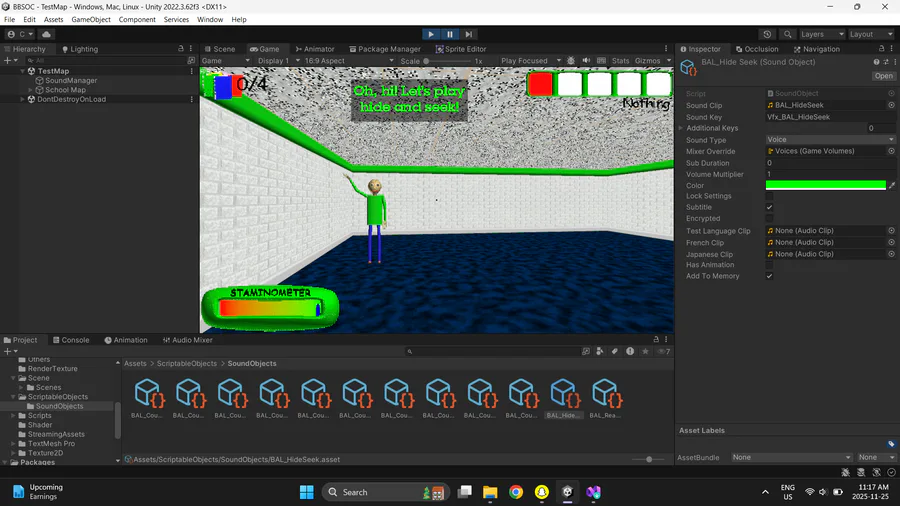Image resolution: width=900 pixels, height=506 pixels.
Task: Toggle the Stats overlay button
Action: 620,61
